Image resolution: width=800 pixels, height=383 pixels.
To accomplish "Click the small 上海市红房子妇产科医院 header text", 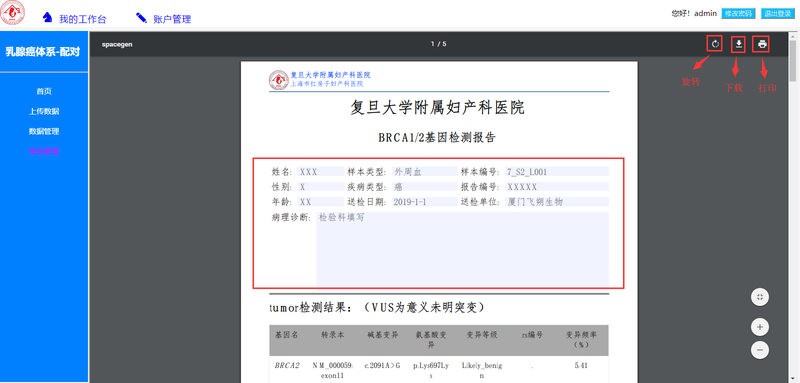I will [327, 84].
